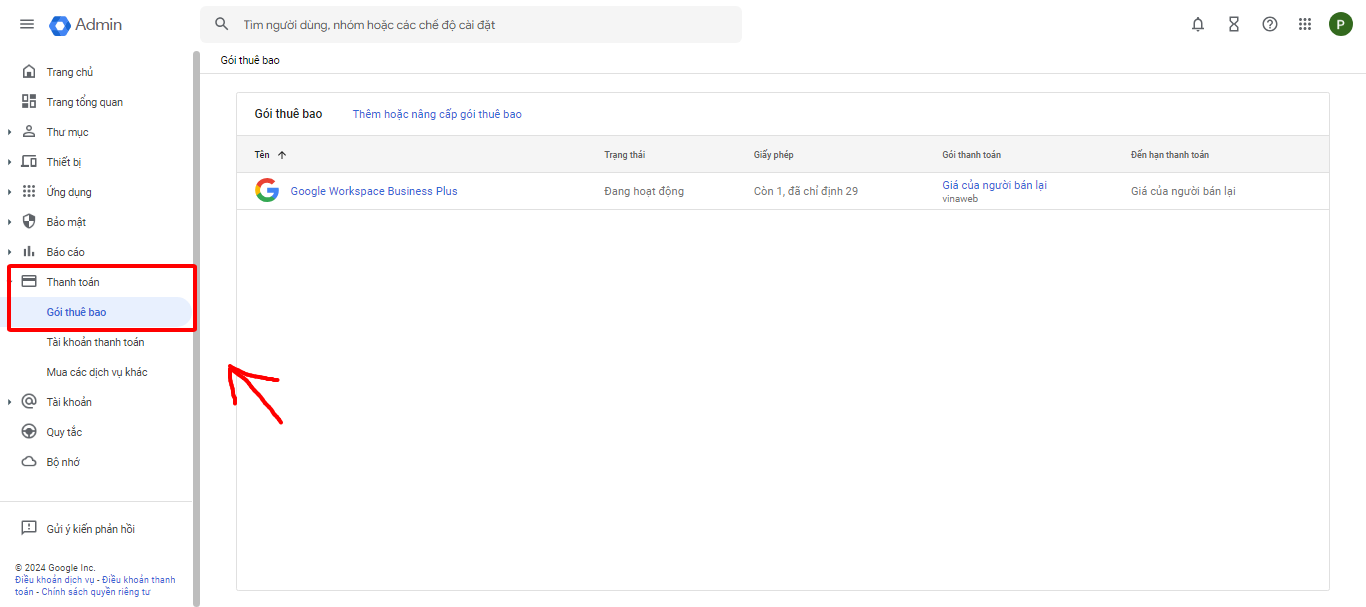Expand the Thiết bị section arrow
1366x607 pixels.
[x=10, y=162]
